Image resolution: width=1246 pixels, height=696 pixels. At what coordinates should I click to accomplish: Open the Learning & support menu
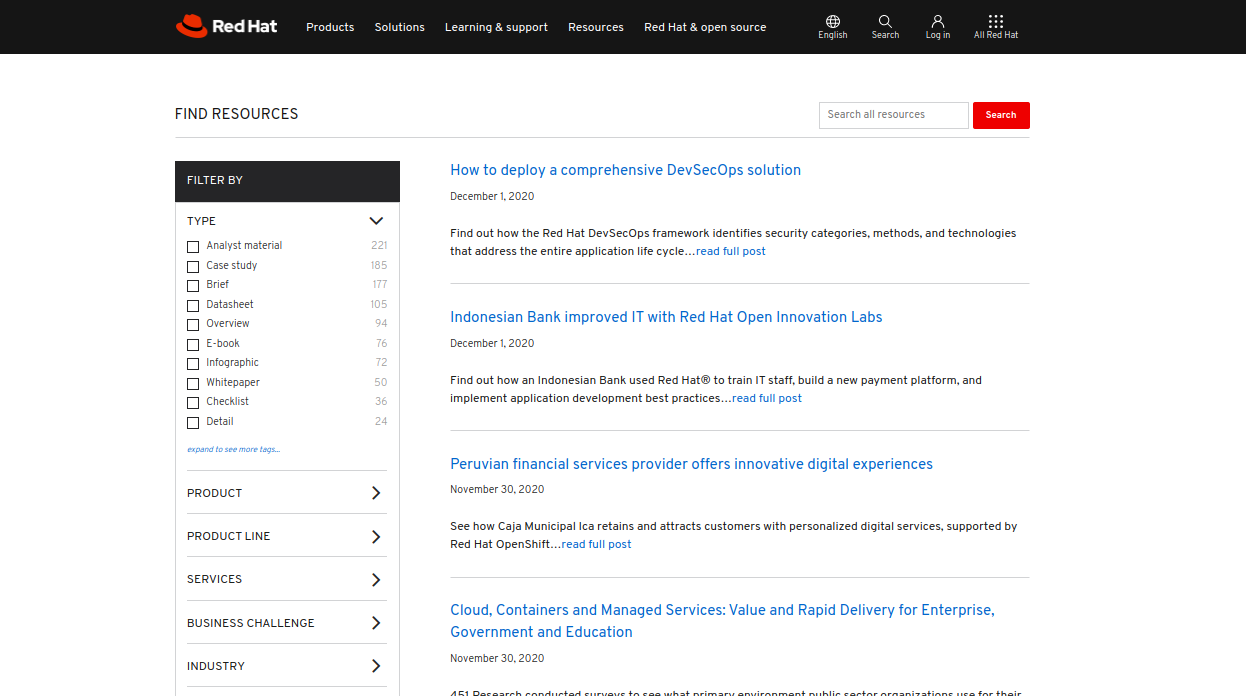click(496, 27)
